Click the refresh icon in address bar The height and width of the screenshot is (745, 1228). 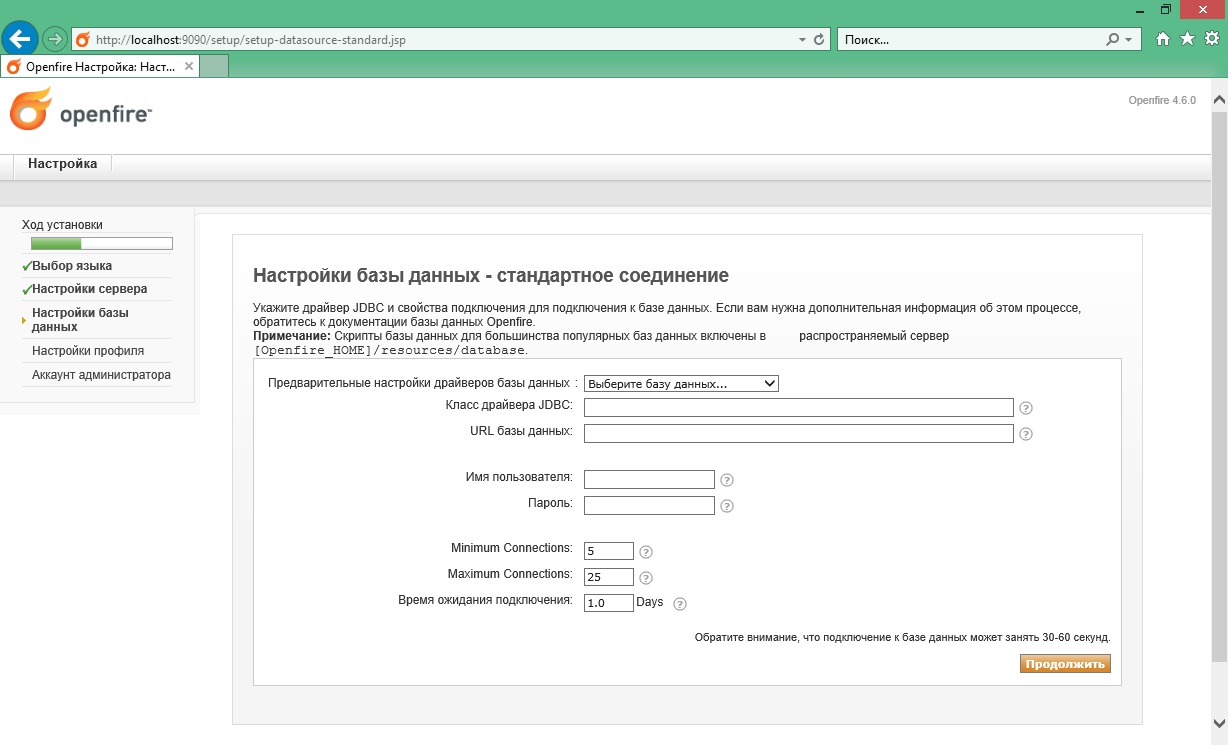[x=819, y=40]
